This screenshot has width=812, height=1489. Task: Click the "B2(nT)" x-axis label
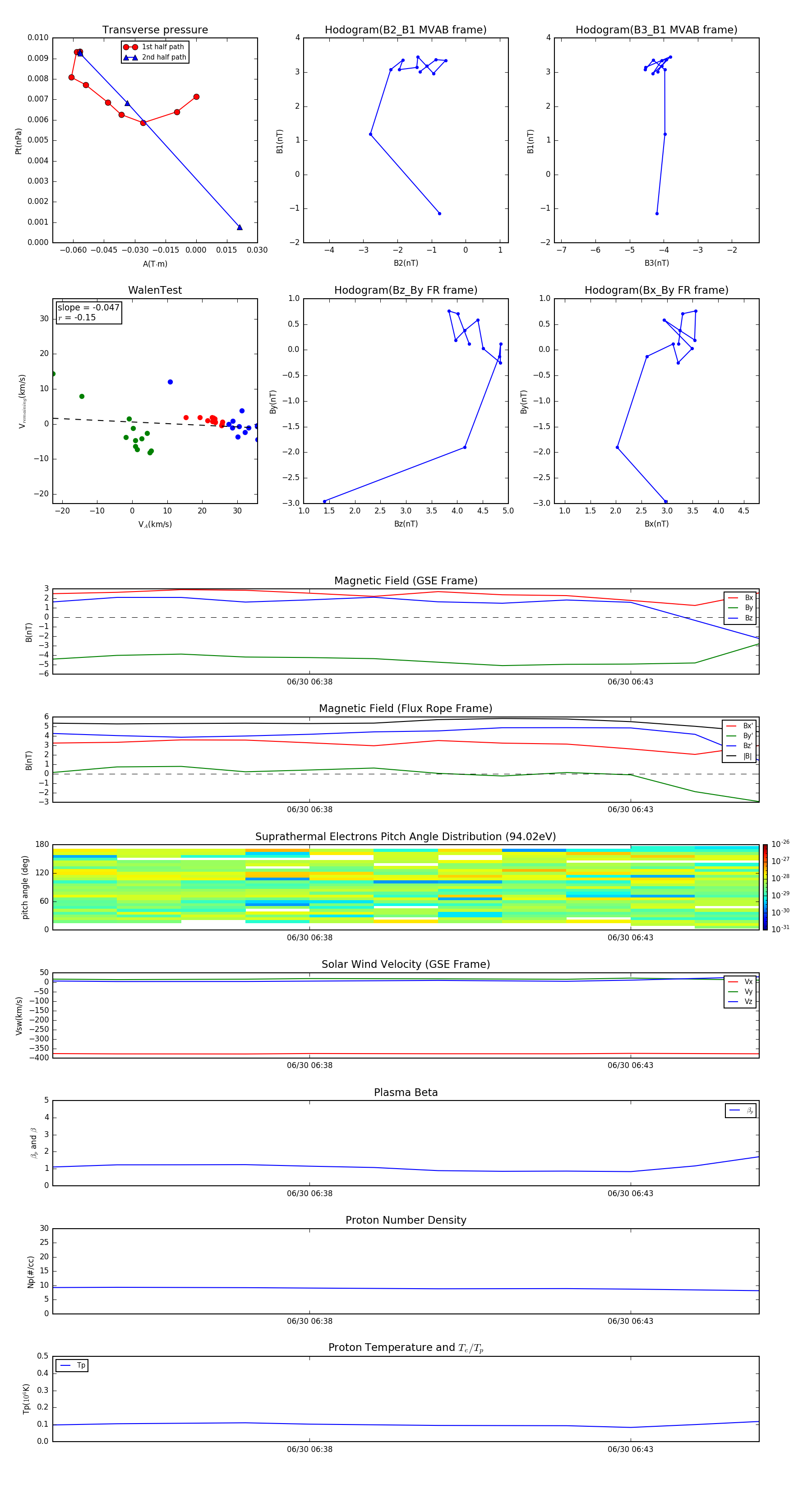tap(406, 263)
